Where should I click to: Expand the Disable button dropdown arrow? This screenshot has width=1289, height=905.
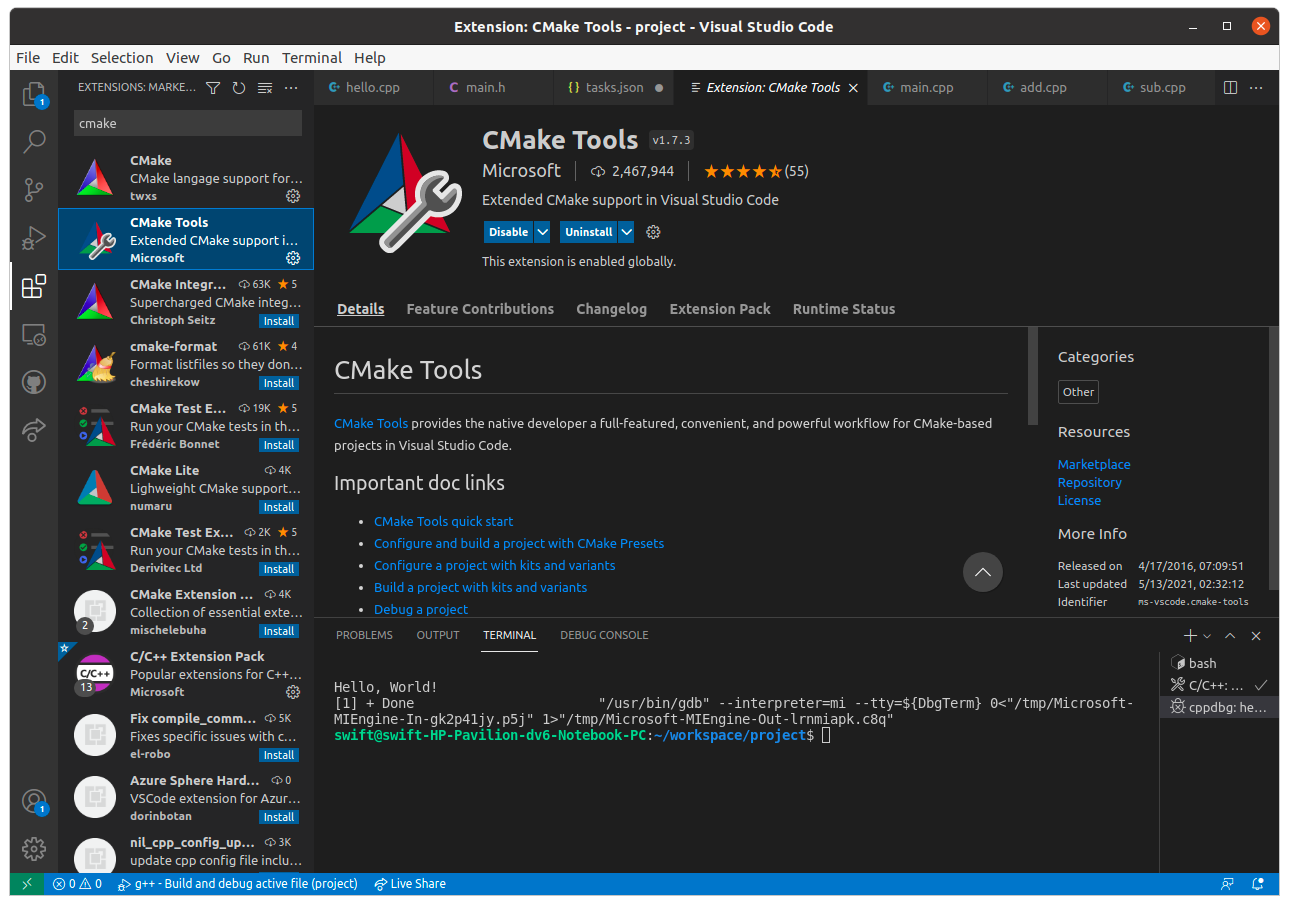click(x=543, y=232)
